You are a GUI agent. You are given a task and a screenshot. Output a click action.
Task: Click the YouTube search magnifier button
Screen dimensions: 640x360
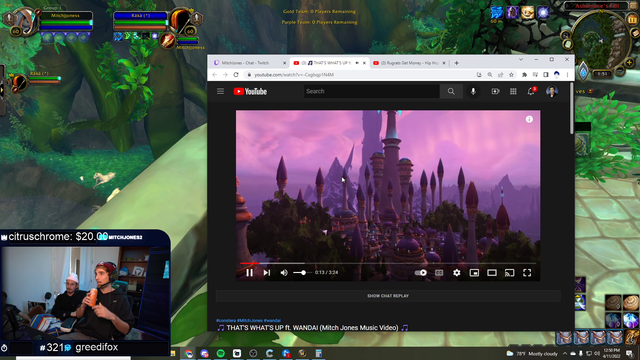click(451, 91)
